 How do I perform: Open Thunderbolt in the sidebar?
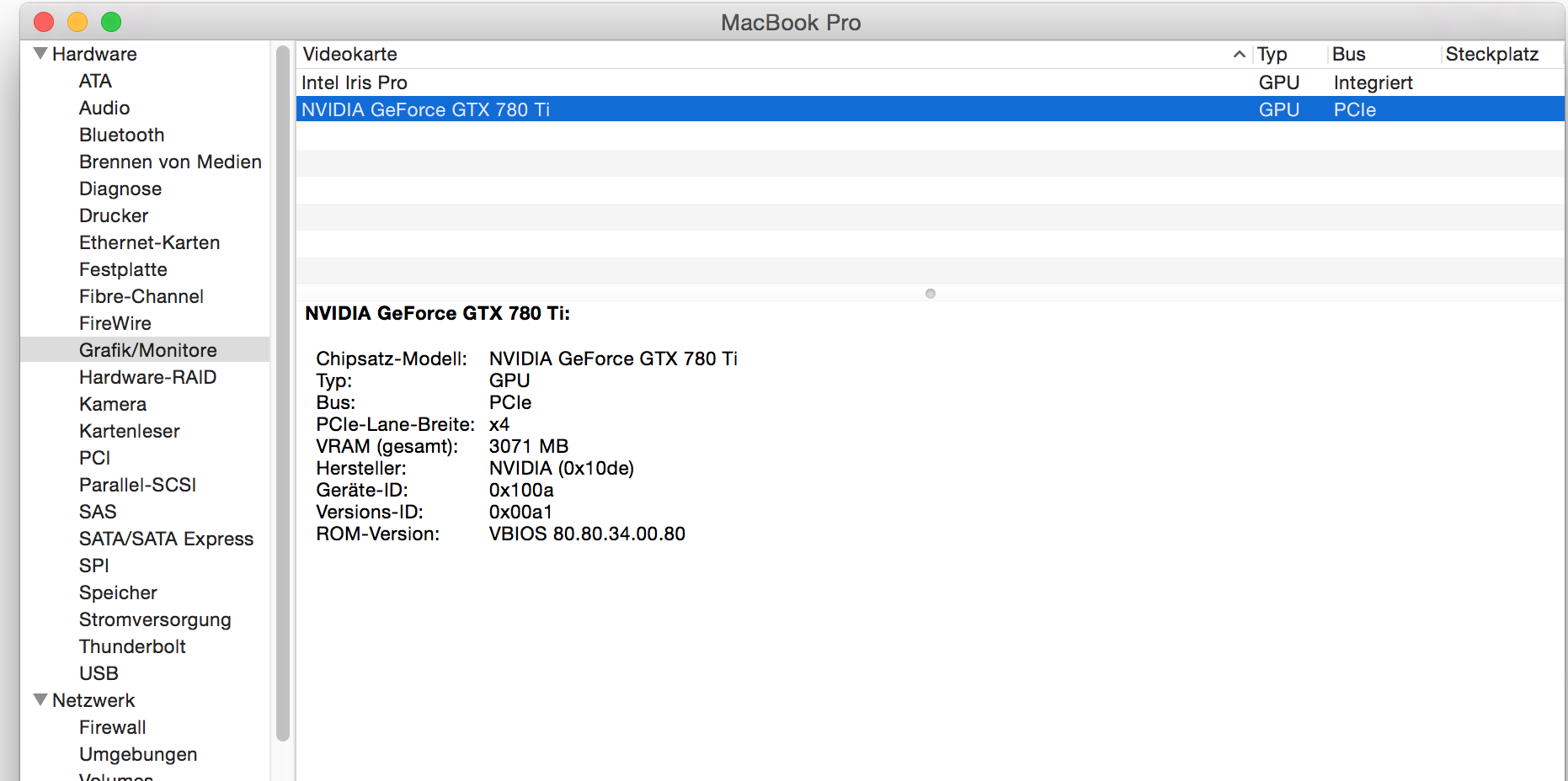click(x=132, y=646)
